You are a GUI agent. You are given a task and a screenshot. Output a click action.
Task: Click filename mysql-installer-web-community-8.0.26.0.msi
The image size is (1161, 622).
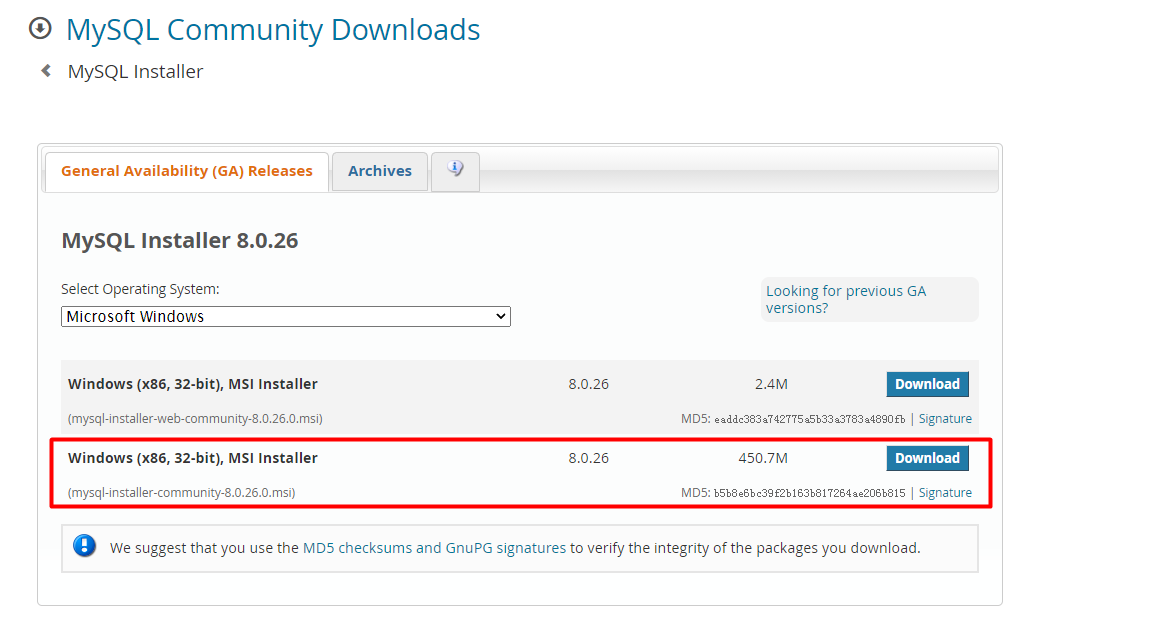point(195,418)
